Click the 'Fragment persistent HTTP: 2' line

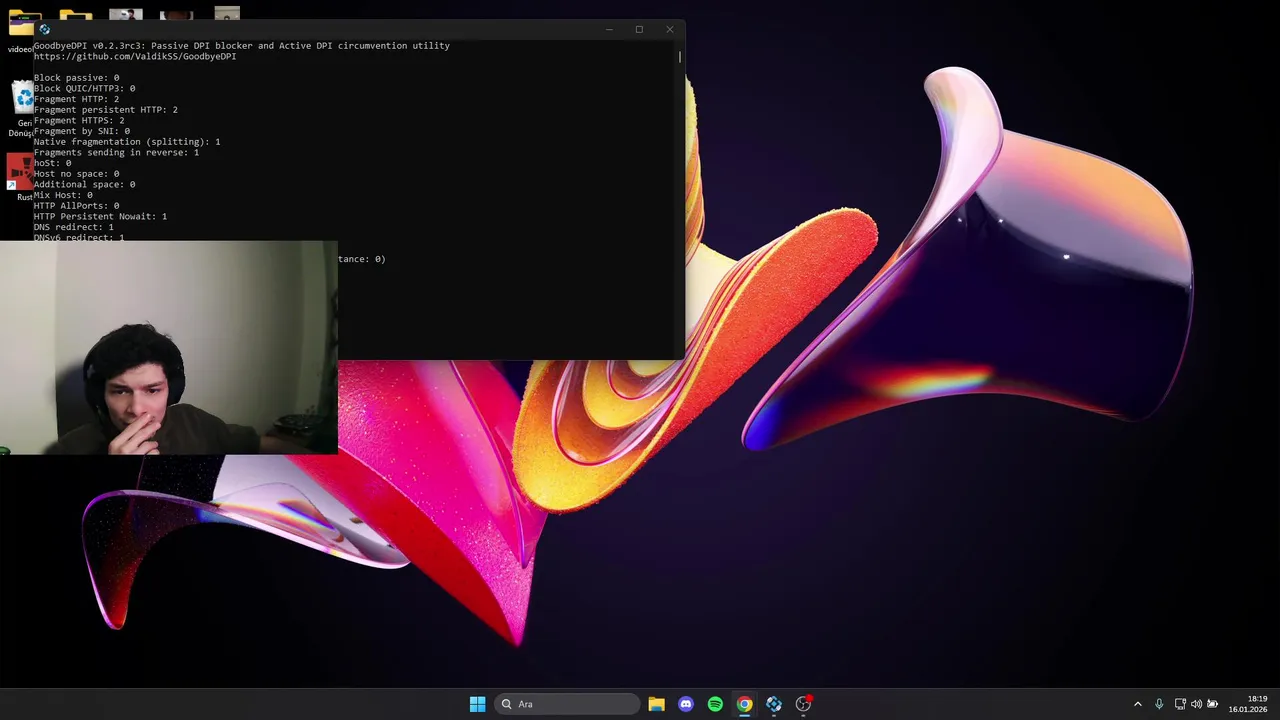[106, 110]
